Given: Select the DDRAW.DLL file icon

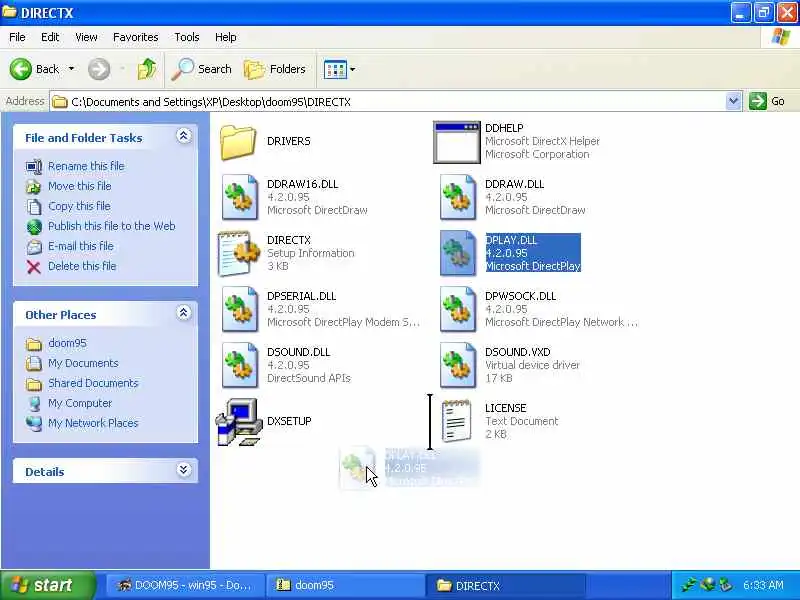Looking at the screenshot, I should (x=458, y=197).
